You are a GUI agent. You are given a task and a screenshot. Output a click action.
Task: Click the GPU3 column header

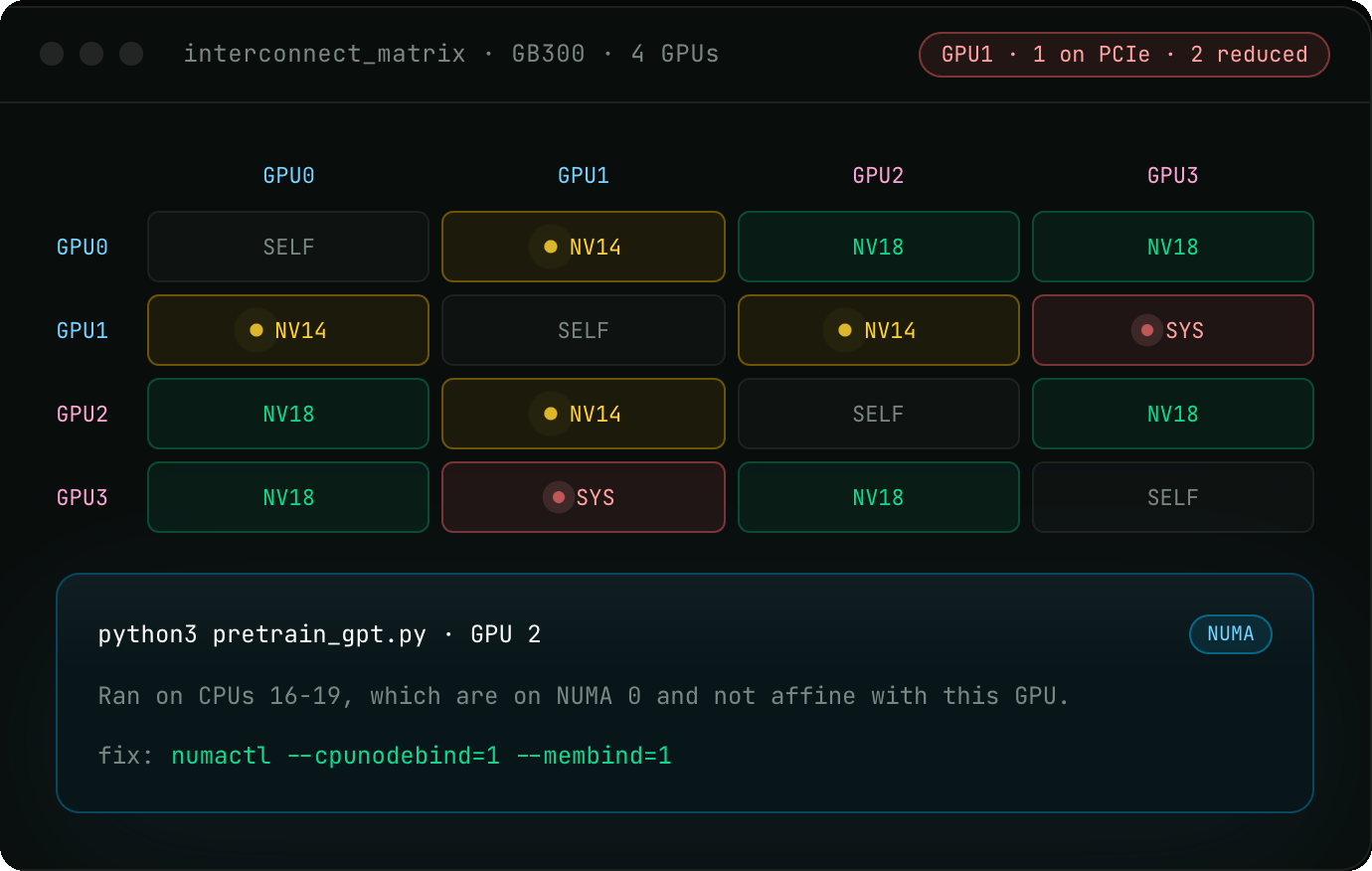pos(1173,176)
